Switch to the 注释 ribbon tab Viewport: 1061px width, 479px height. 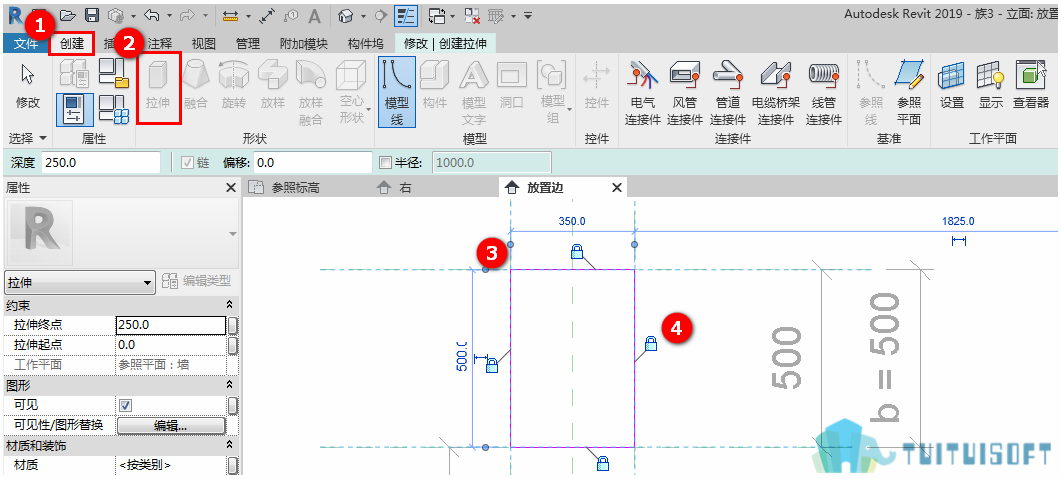160,44
